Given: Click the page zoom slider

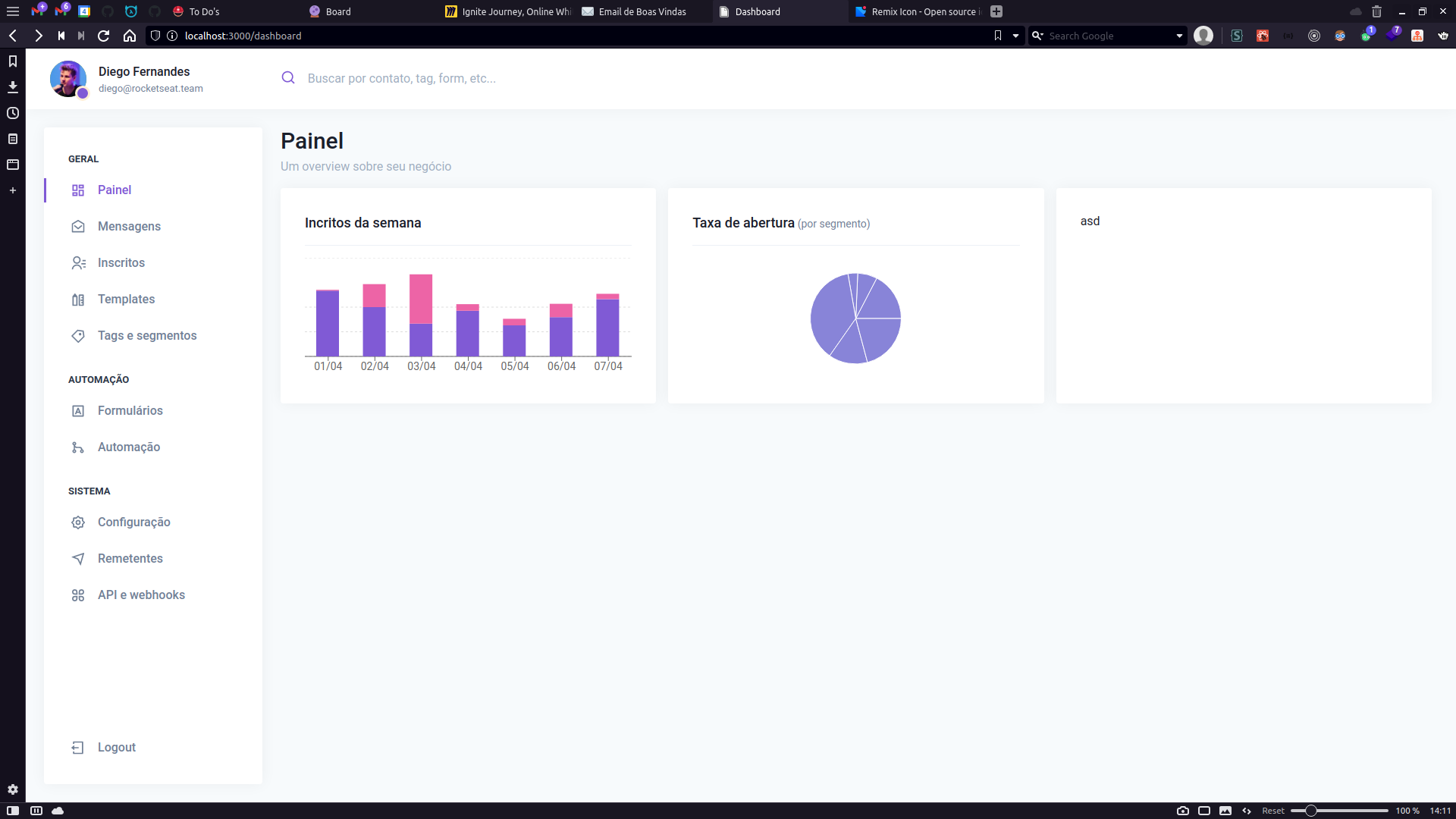Looking at the screenshot, I should tap(1310, 811).
